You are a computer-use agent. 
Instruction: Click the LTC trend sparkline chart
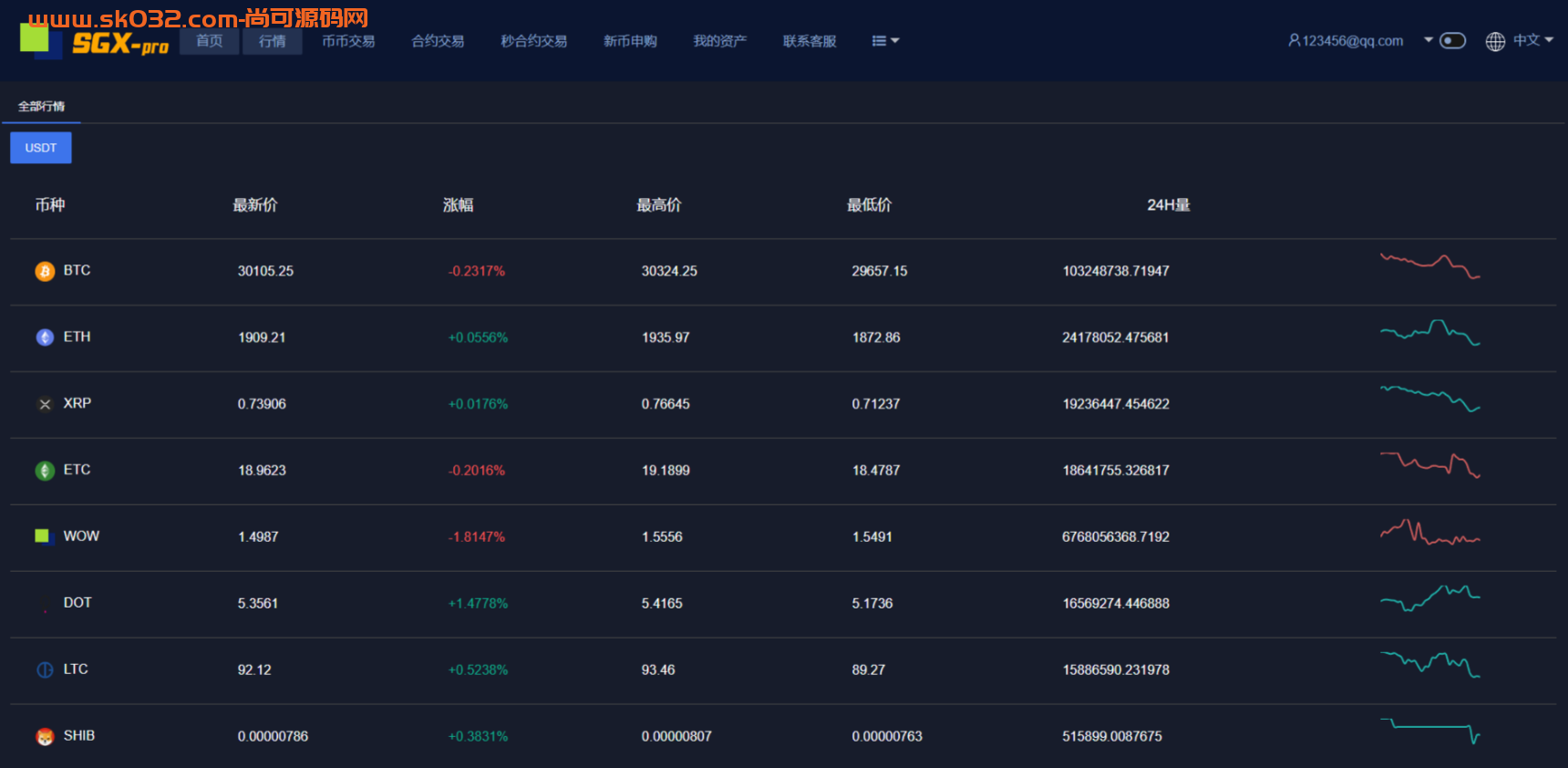[x=1430, y=665]
